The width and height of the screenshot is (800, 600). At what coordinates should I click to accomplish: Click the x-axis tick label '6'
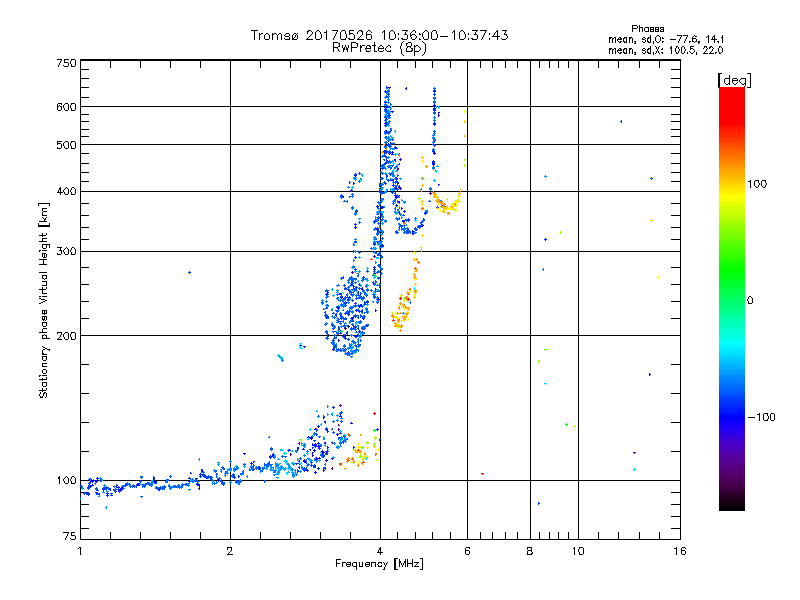click(467, 551)
